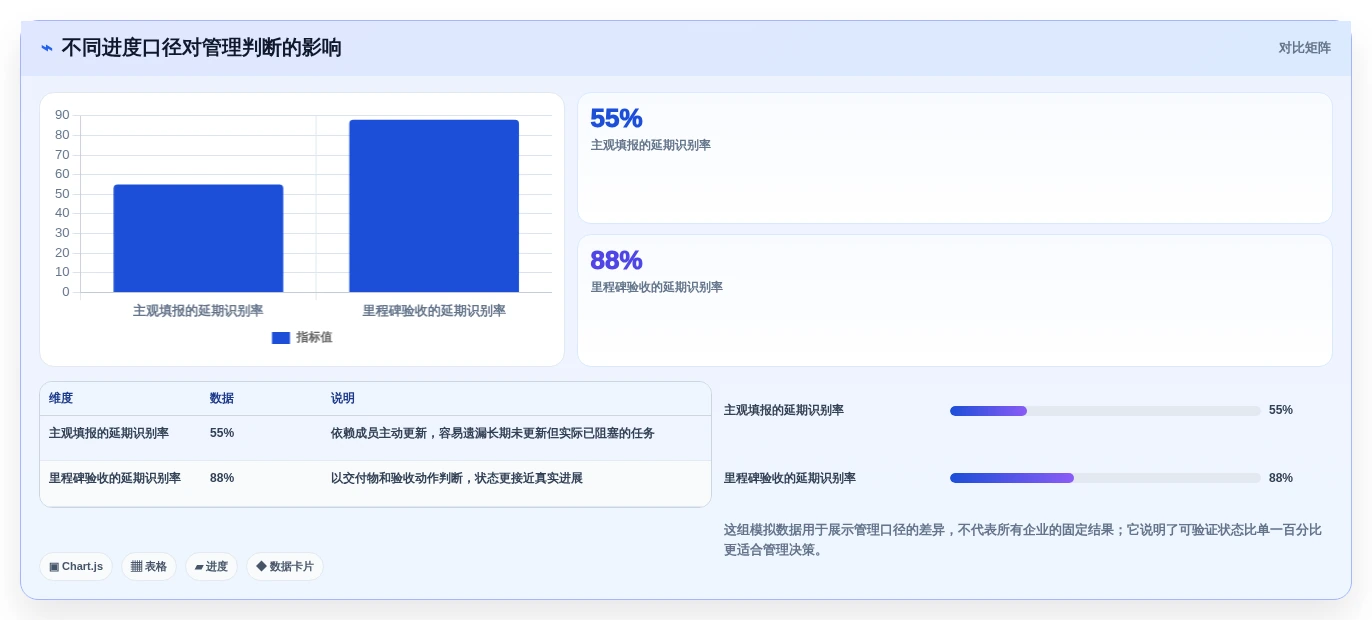This screenshot has height=620, width=1372.
Task: Click the 88% progress bar for 里程碑验收
Action: pos(1105,478)
